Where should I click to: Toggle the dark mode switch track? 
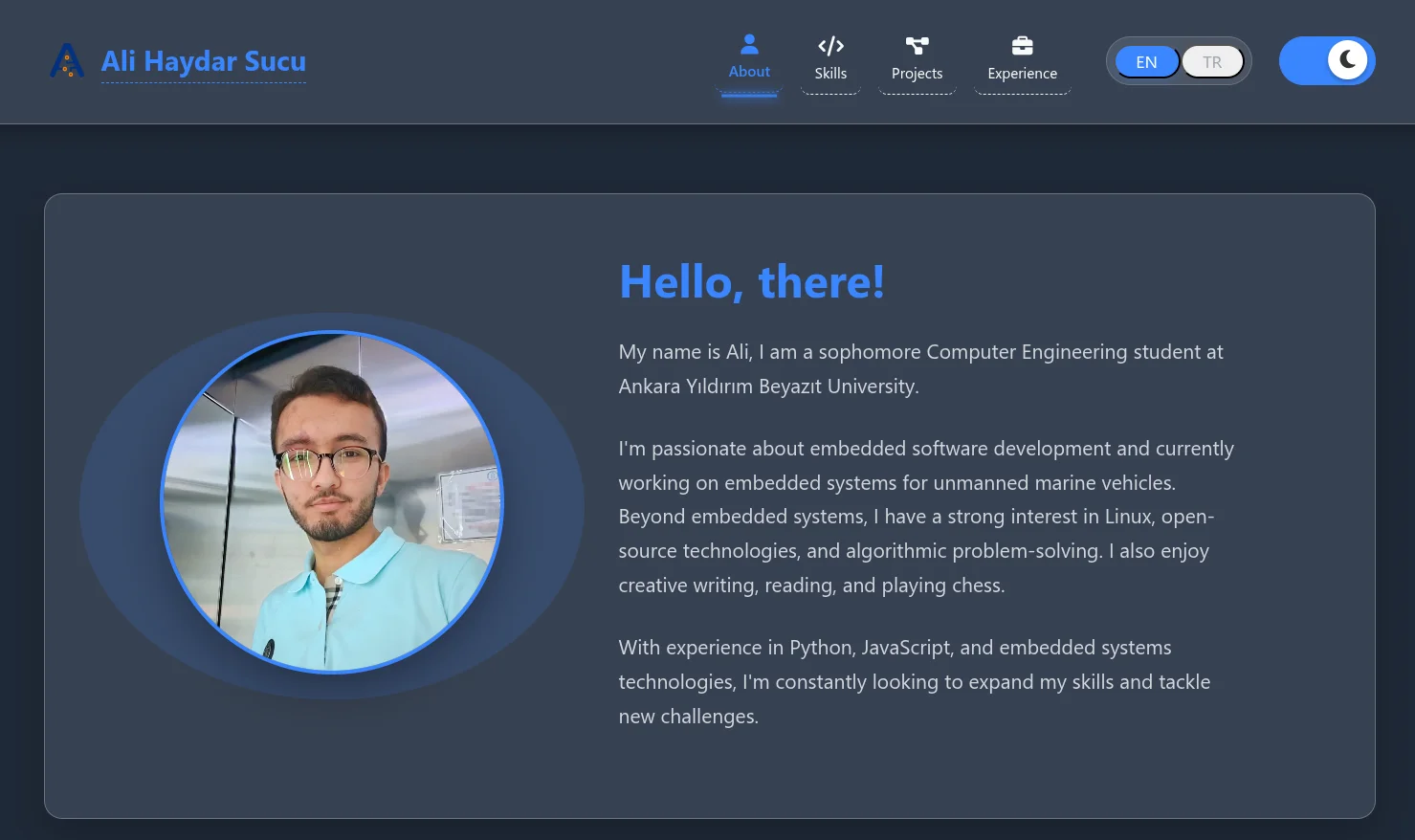coord(1301,61)
